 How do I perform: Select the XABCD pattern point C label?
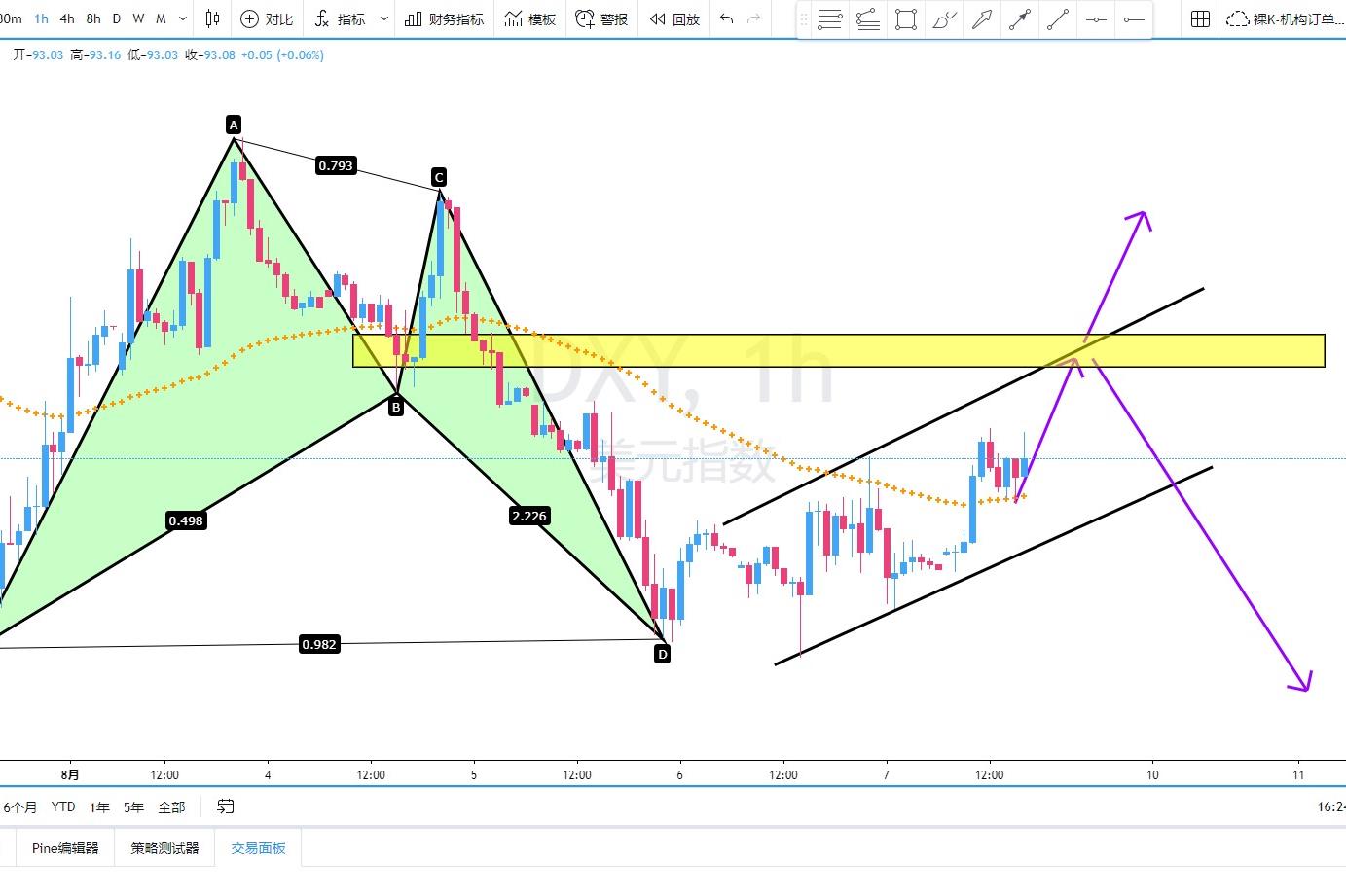coord(439,177)
